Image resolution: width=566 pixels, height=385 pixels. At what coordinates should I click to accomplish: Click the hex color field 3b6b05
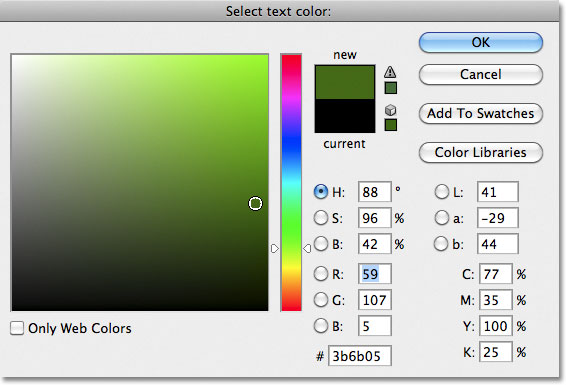pyautogui.click(x=360, y=356)
